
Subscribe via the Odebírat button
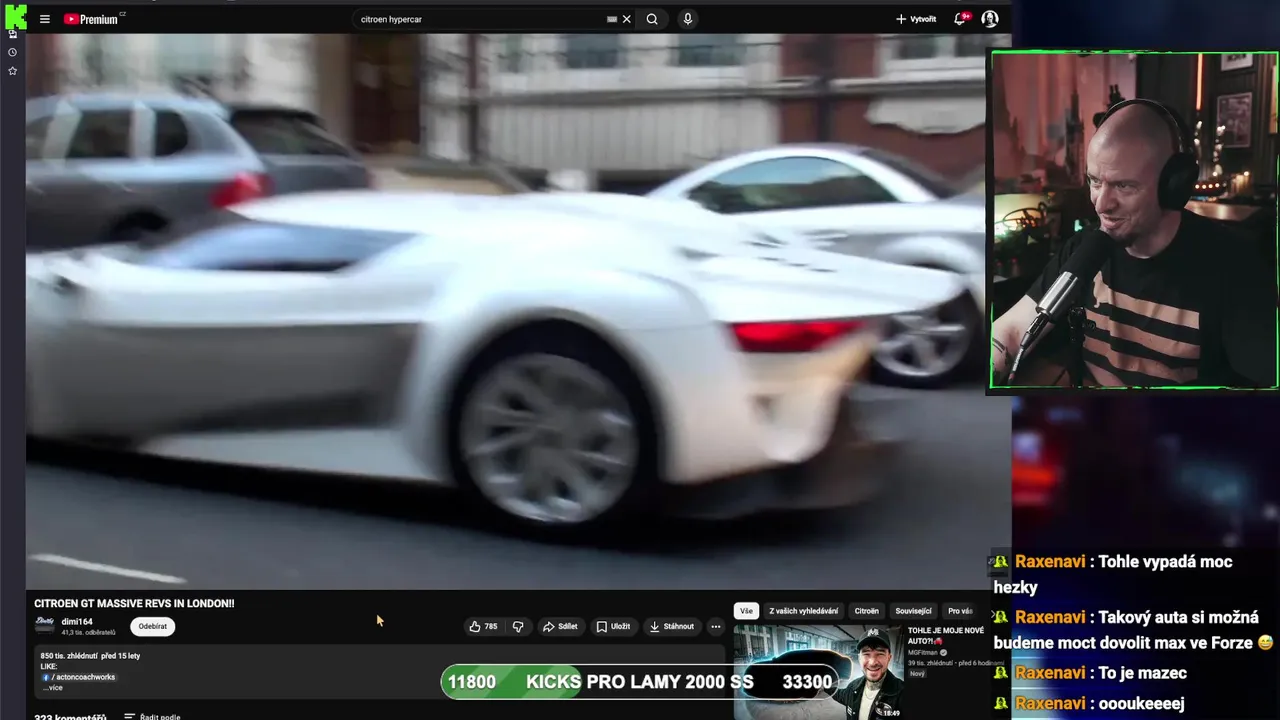[x=153, y=626]
